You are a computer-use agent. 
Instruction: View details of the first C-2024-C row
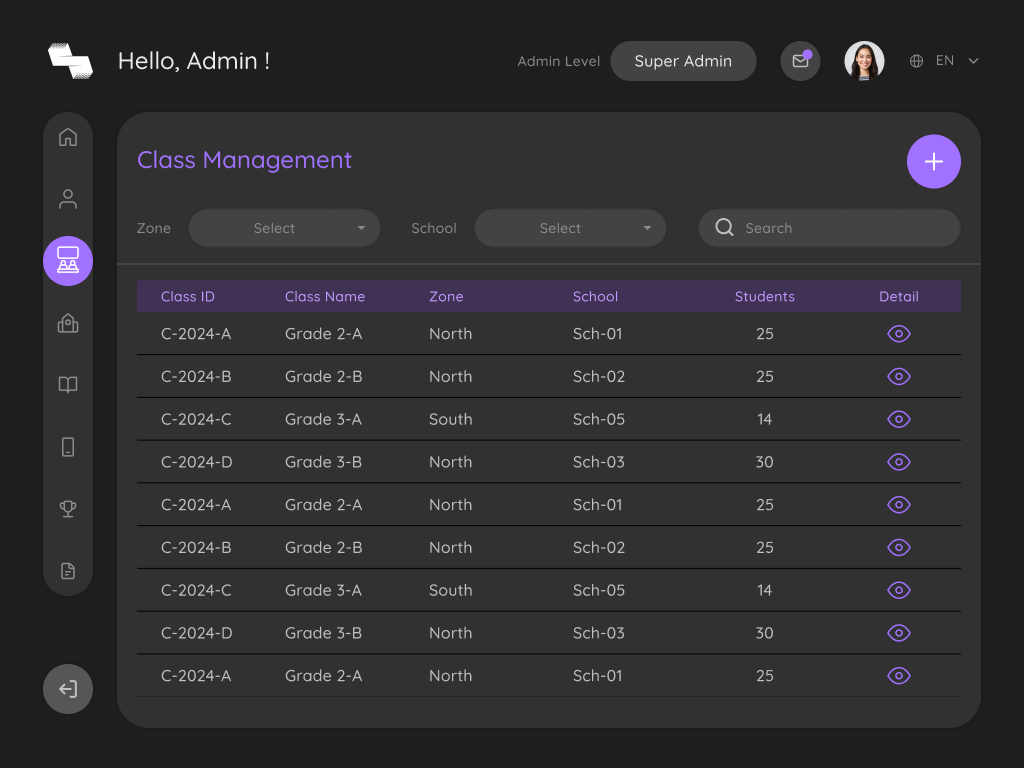[899, 419]
